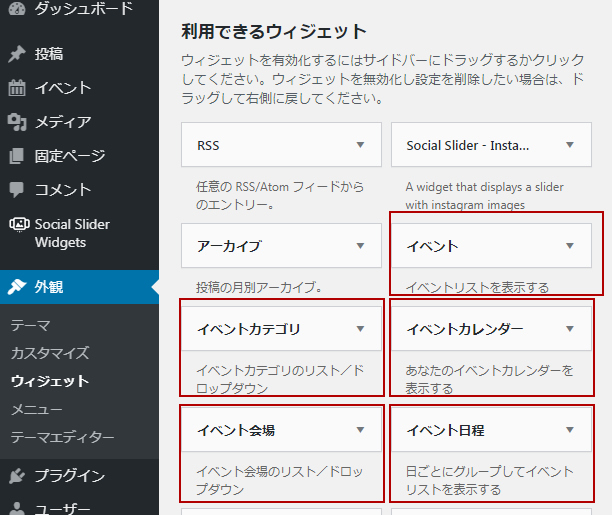Click the pages icon beside 固定ページ
The height and width of the screenshot is (515, 612).
point(17,156)
